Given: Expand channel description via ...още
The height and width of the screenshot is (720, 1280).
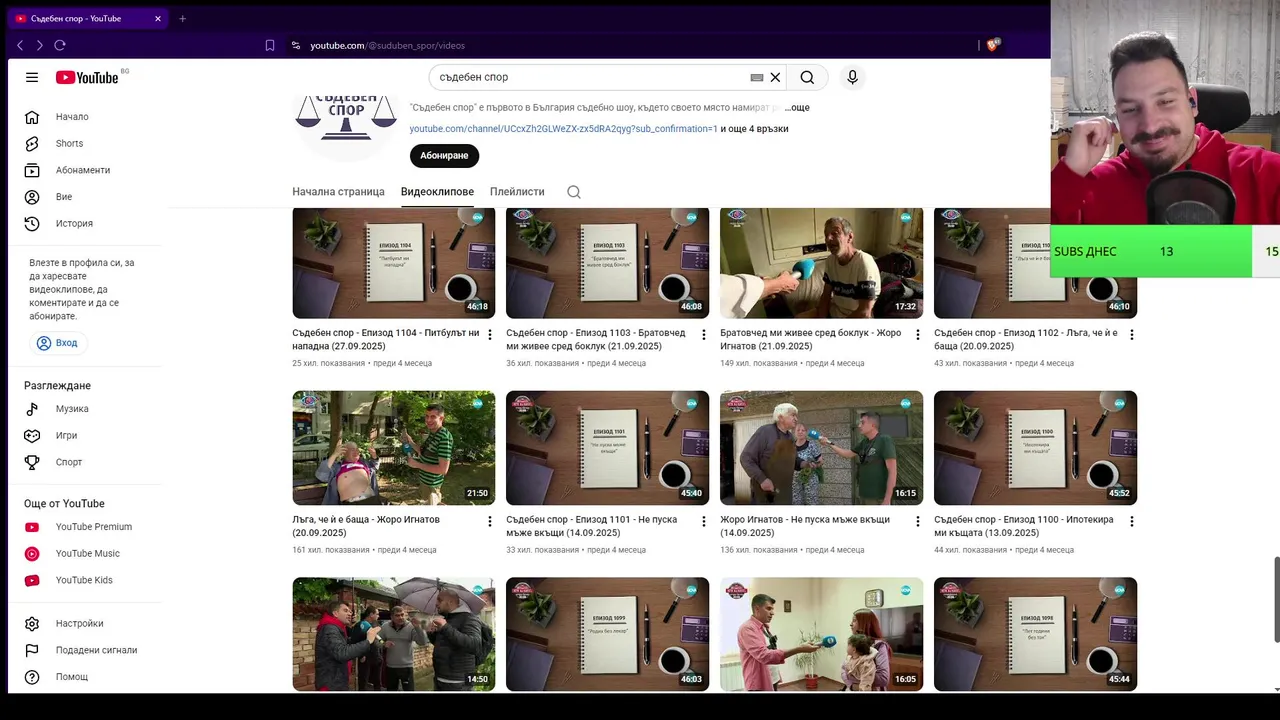Looking at the screenshot, I should click(797, 107).
